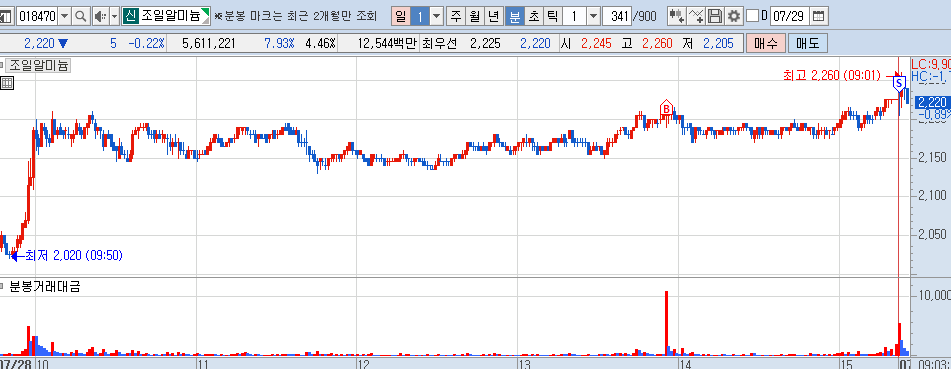
Task: Click the chart icon left of stock code
Action: pyautogui.click(x=5, y=16)
